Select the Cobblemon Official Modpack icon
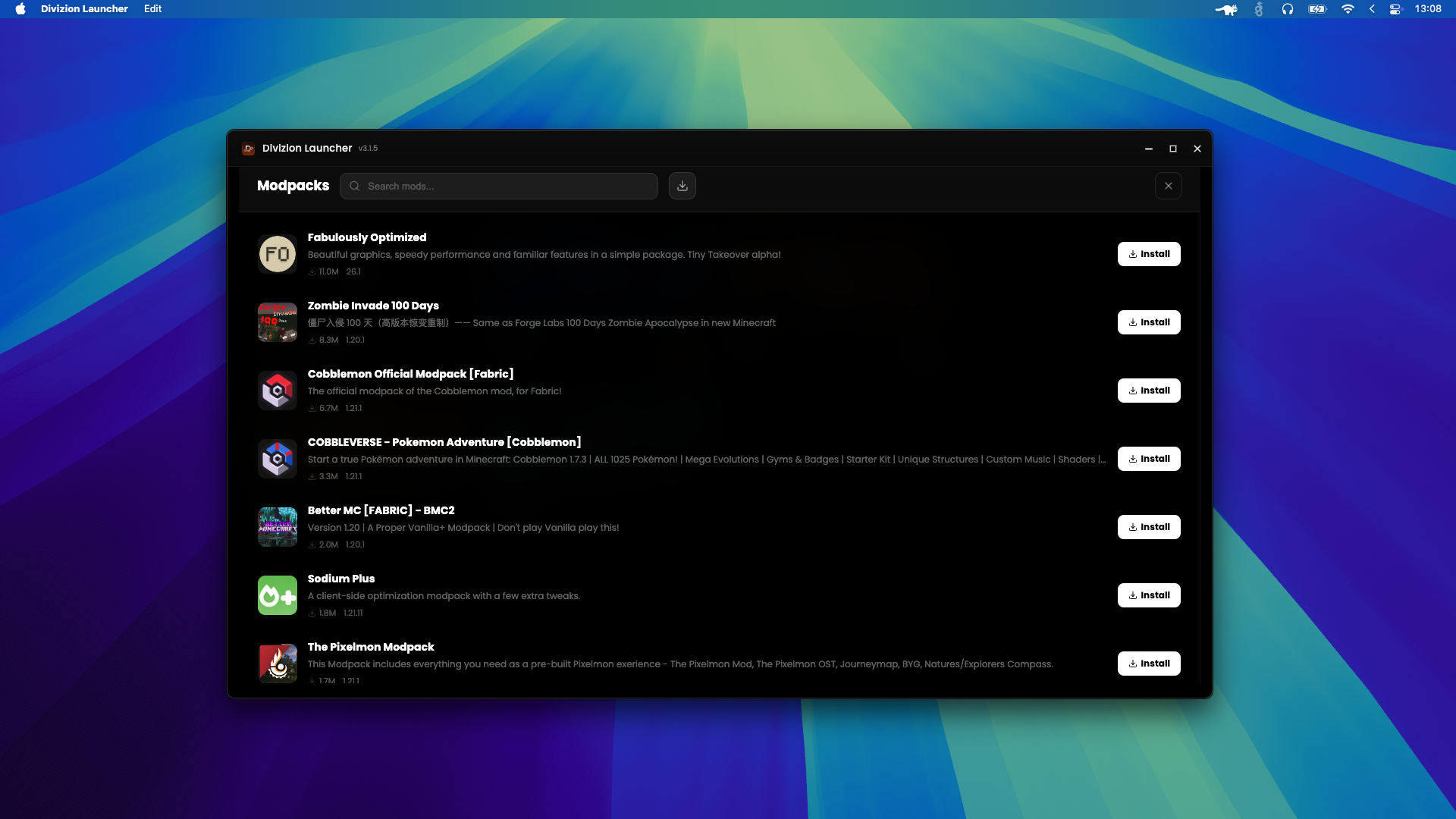The height and width of the screenshot is (819, 1456). (278, 391)
